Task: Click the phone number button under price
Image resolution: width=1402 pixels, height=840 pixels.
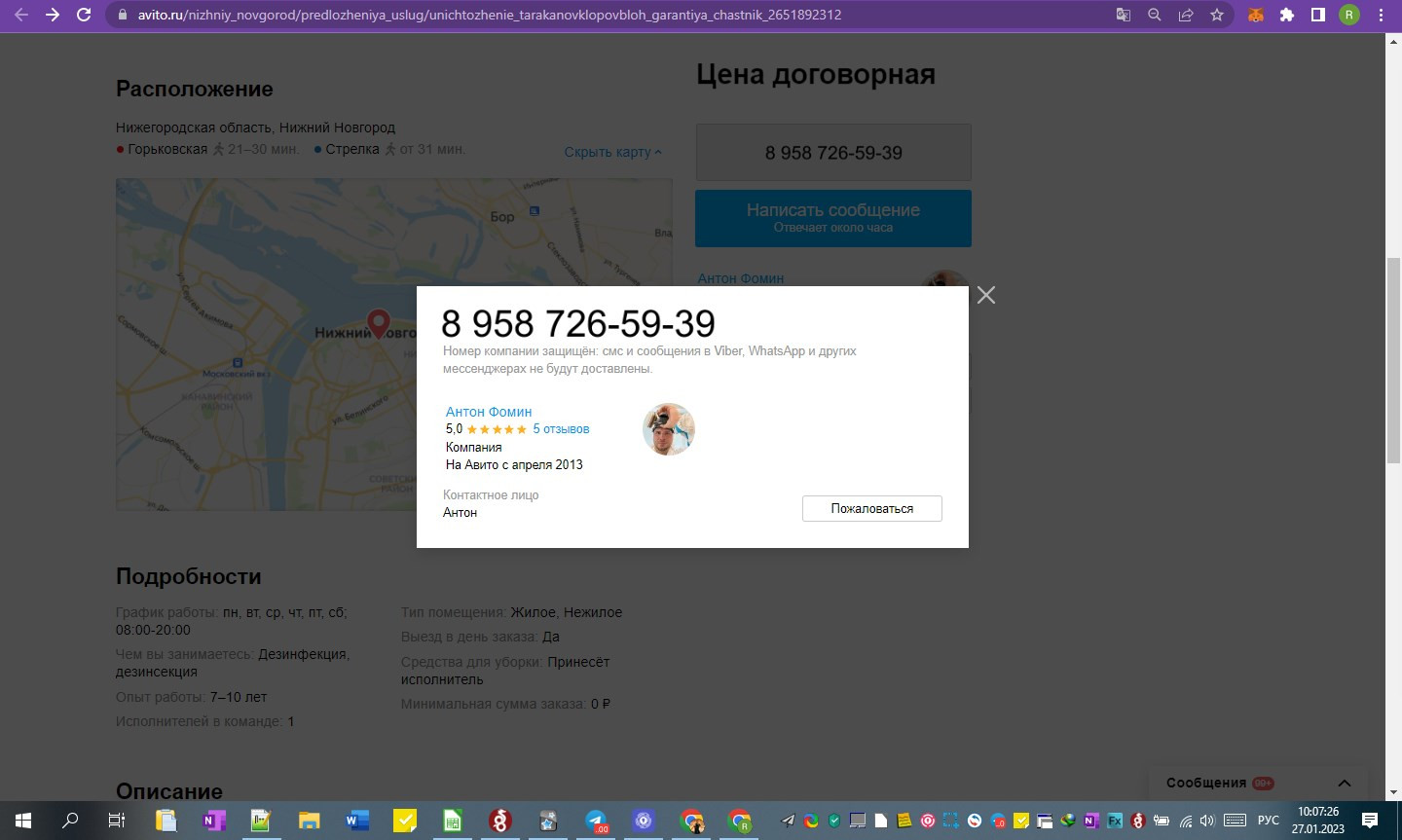Action: pos(833,153)
